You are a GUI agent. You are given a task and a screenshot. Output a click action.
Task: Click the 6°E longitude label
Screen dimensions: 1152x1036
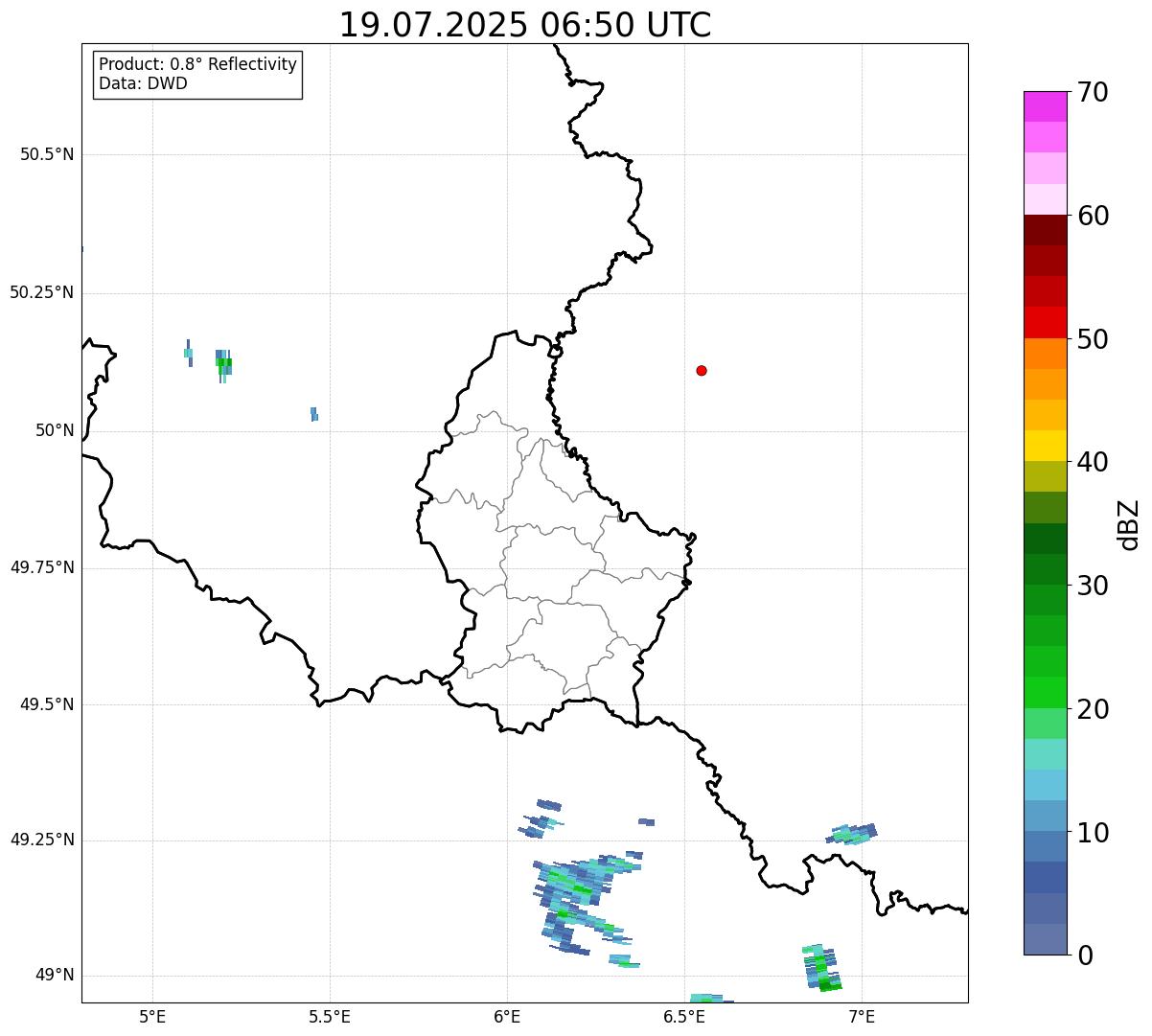pos(507,1016)
